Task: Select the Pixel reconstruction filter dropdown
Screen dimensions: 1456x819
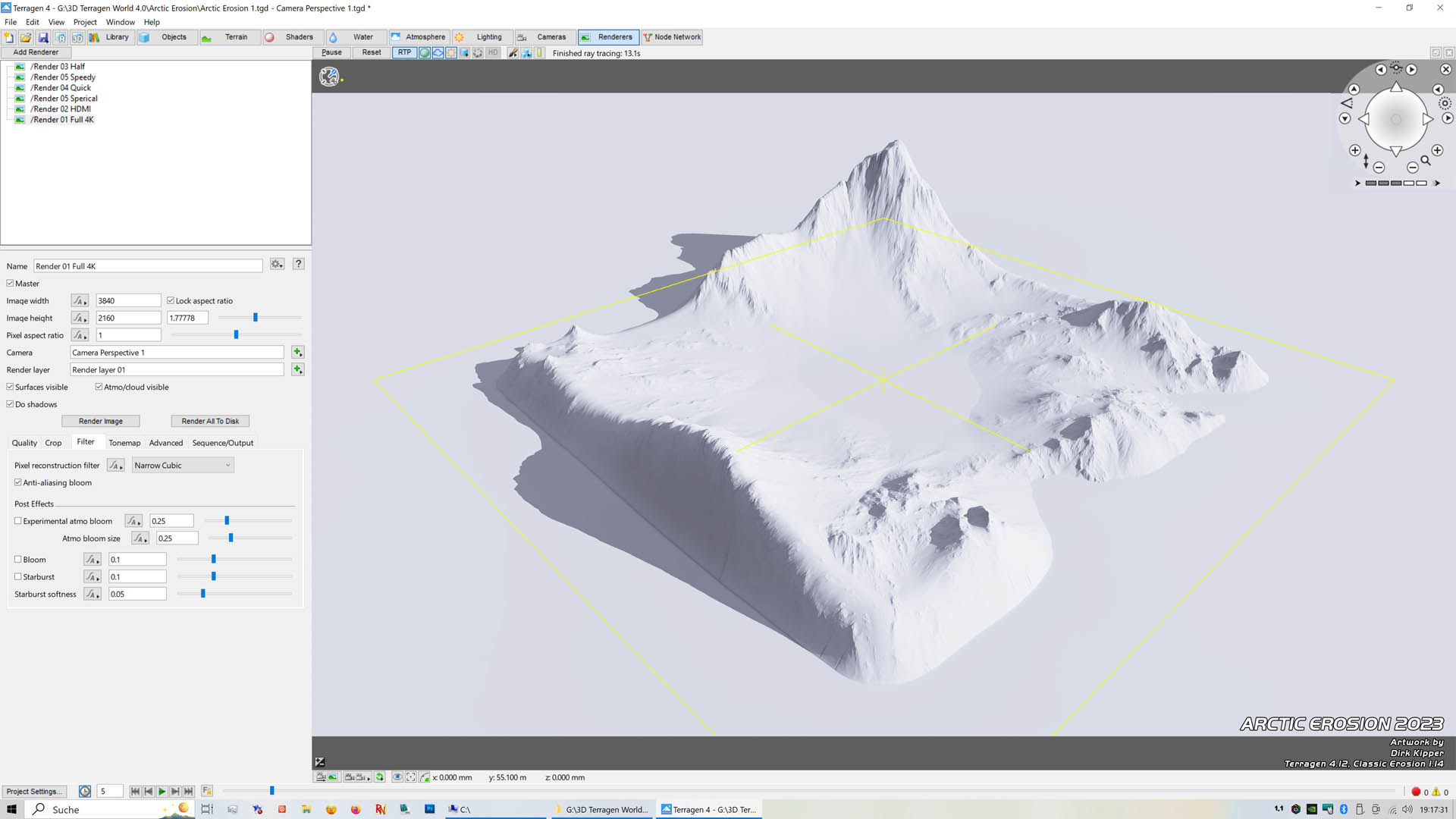Action: pyautogui.click(x=181, y=465)
